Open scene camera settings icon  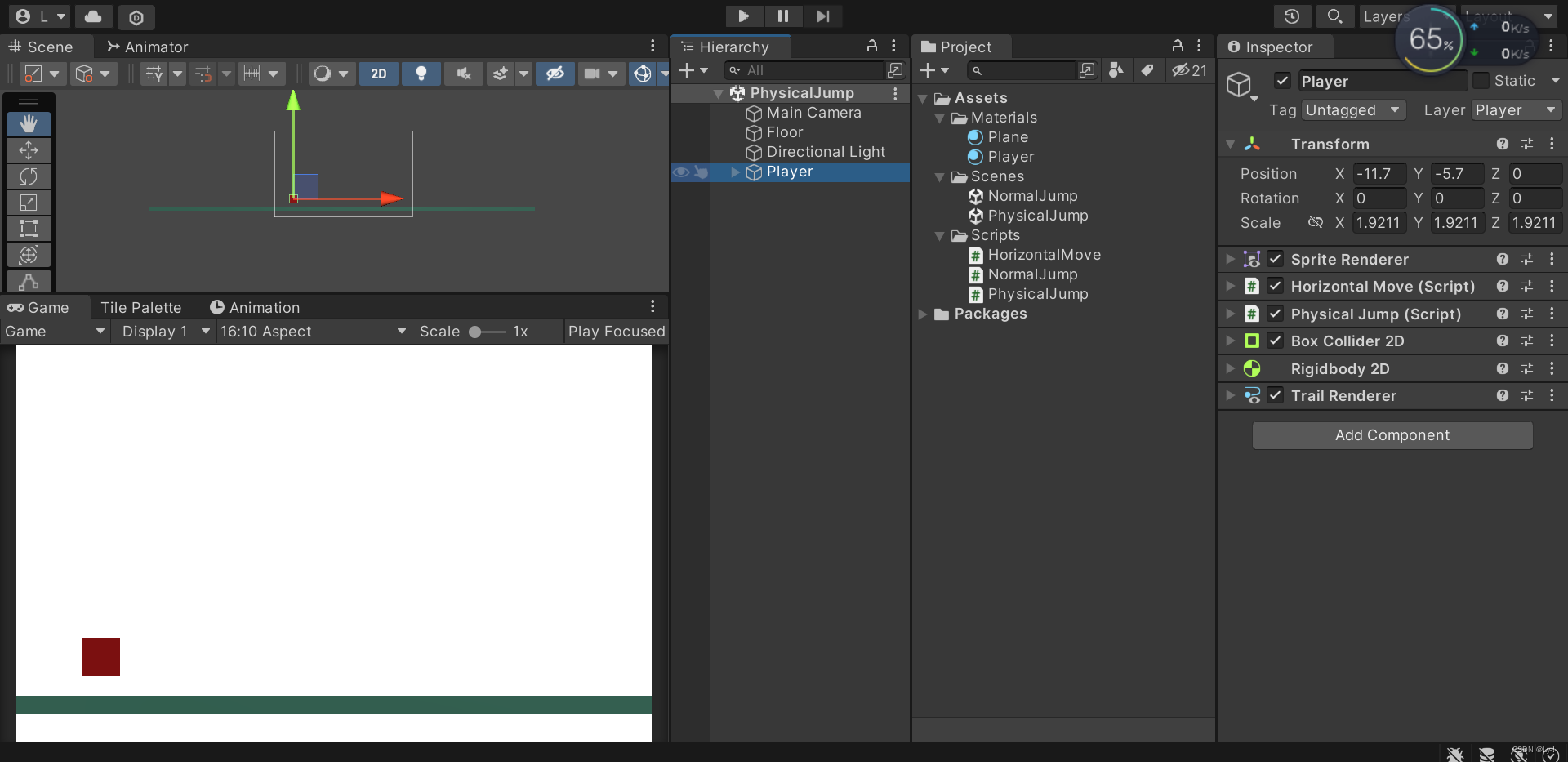(x=592, y=74)
